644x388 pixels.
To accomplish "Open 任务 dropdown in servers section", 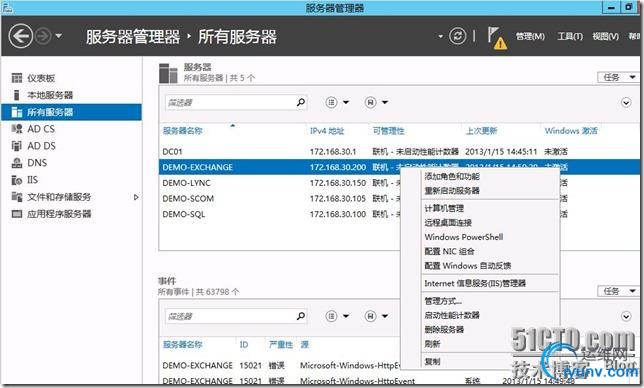I will [x=619, y=77].
